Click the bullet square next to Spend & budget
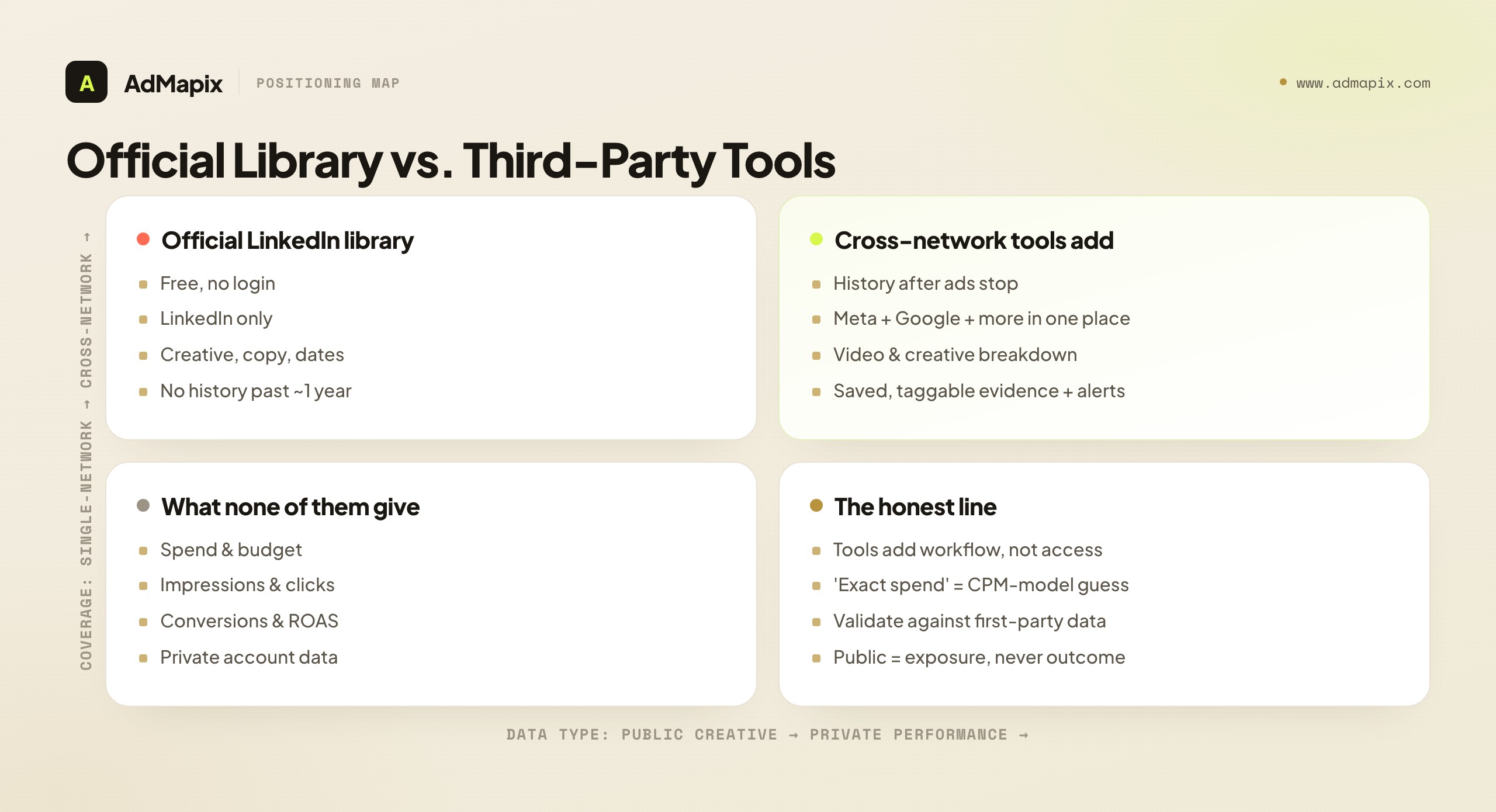This screenshot has height=812, width=1496. (143, 551)
